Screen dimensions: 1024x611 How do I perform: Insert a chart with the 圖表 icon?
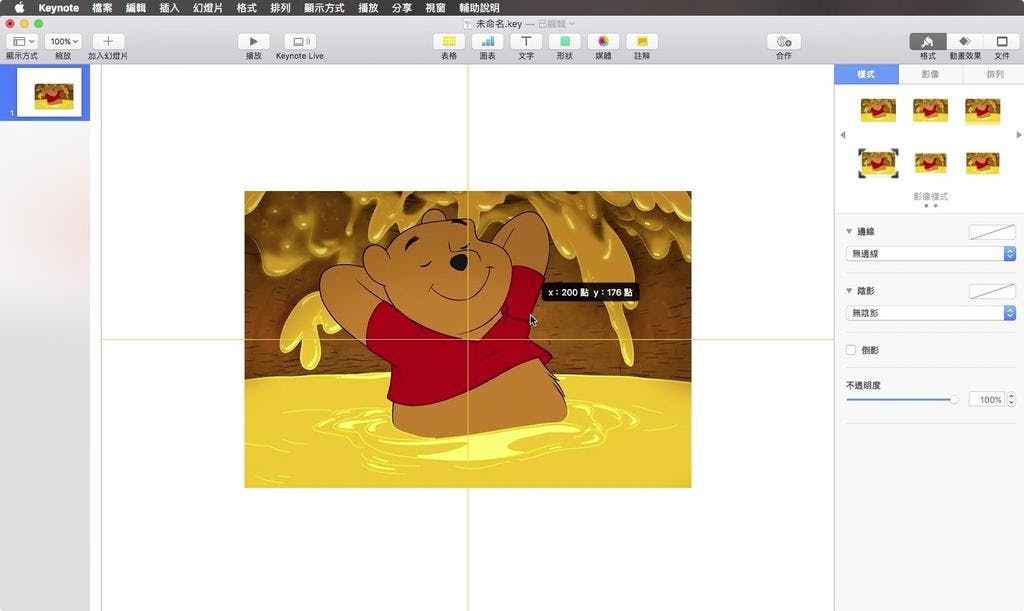pos(487,41)
